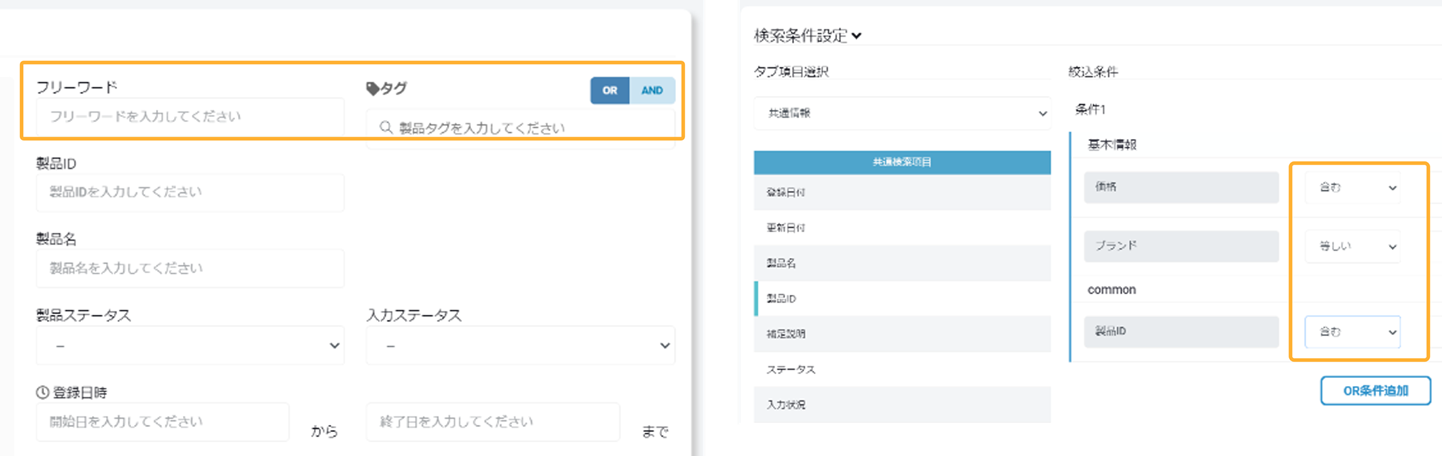Viewport: 1442px width, 456px height.
Task: Click the magnifier icon in the product tag field
Action: (386, 128)
